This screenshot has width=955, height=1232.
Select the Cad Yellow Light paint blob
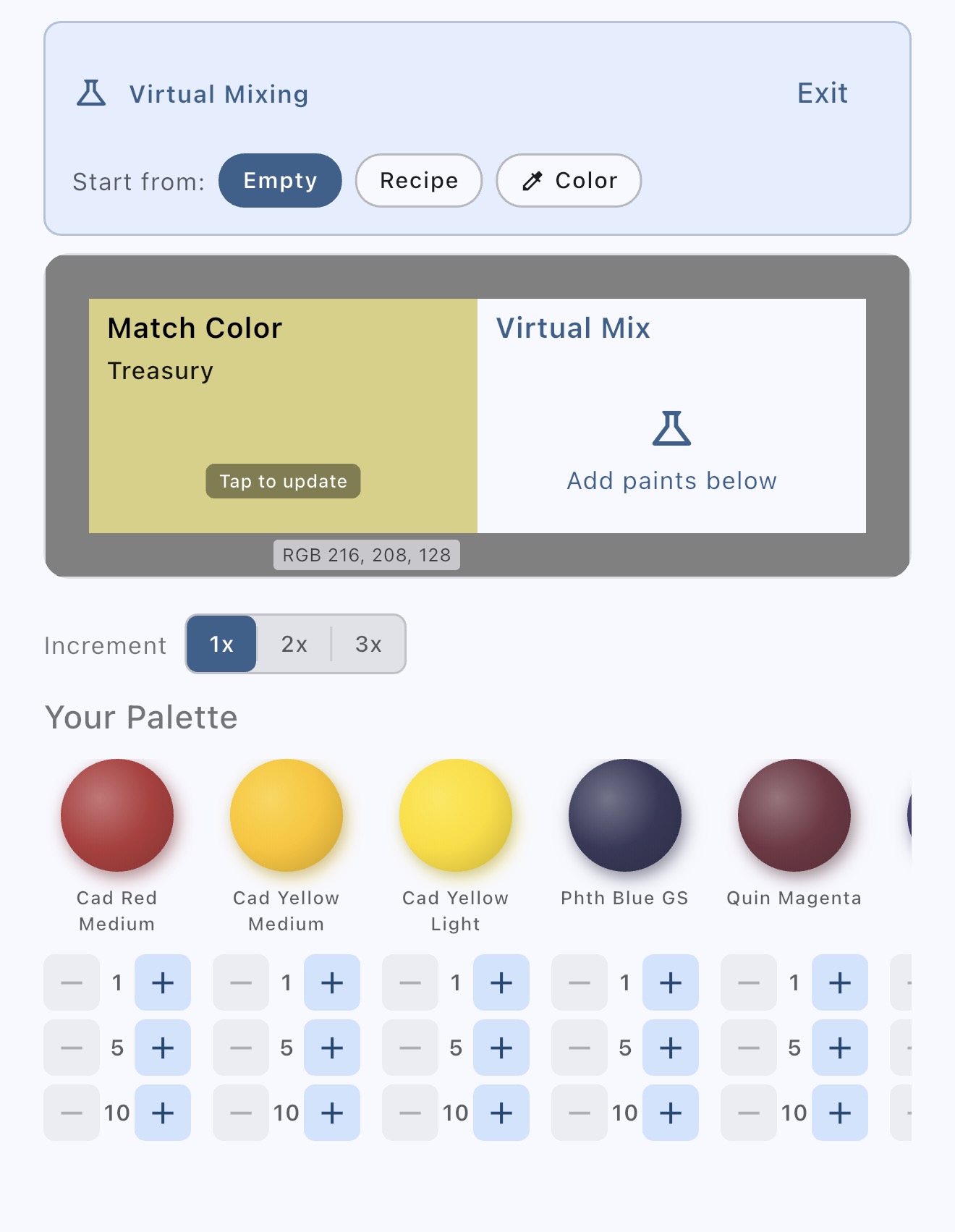pyautogui.click(x=455, y=815)
